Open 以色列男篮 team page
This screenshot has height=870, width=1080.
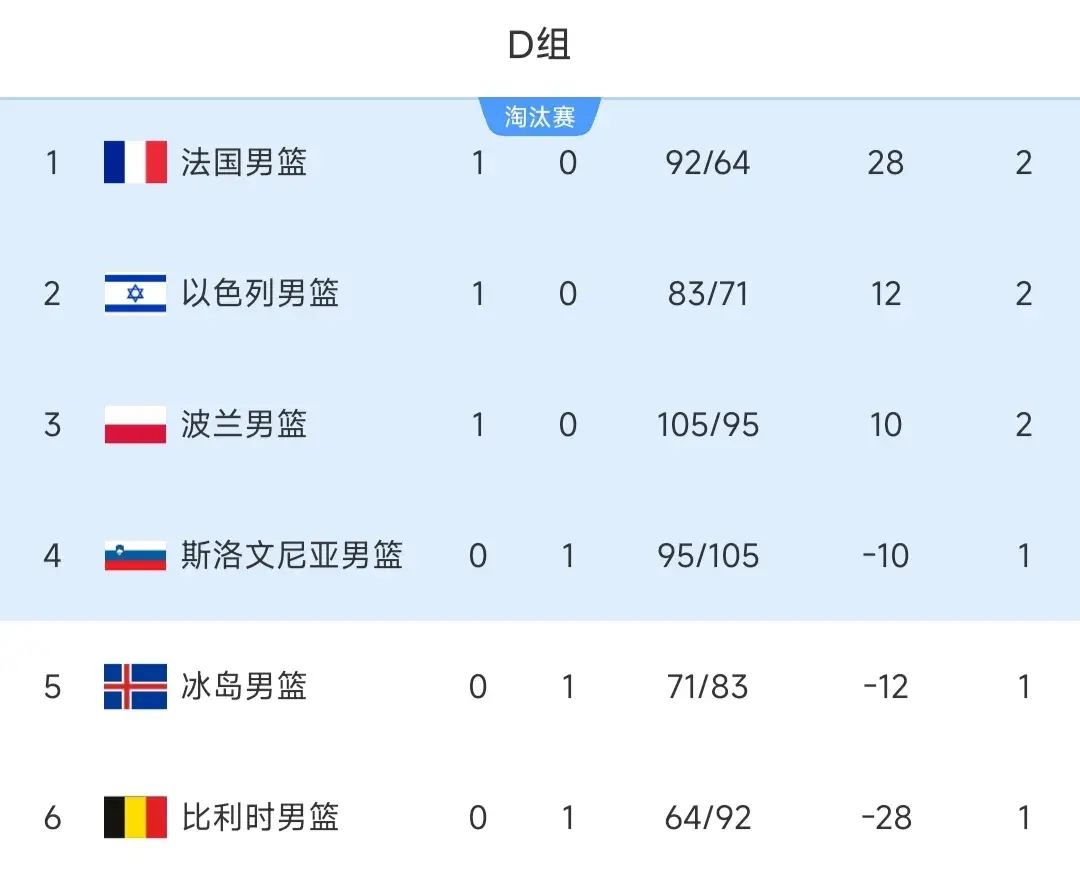tap(260, 294)
